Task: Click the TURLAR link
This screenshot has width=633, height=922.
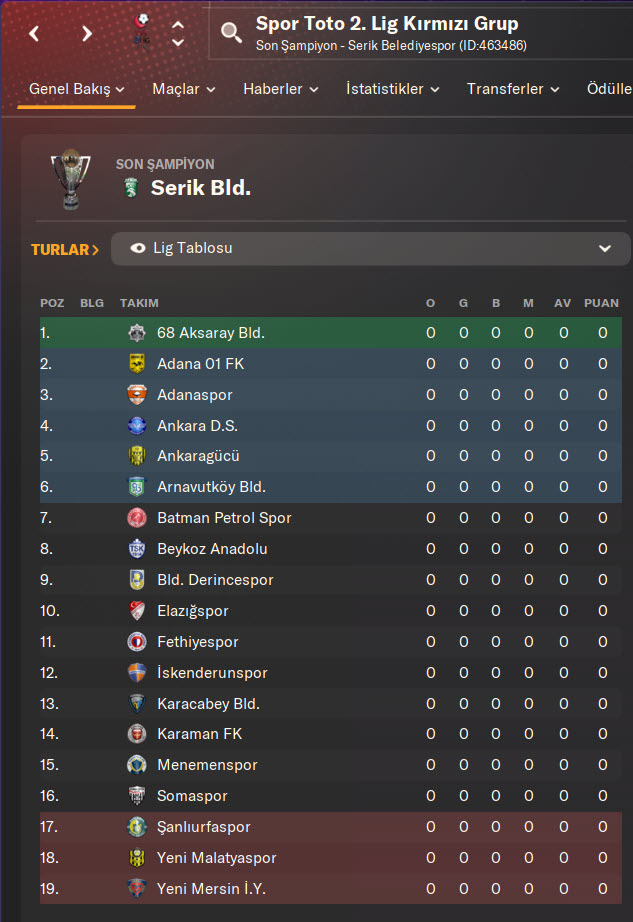Action: [65, 249]
